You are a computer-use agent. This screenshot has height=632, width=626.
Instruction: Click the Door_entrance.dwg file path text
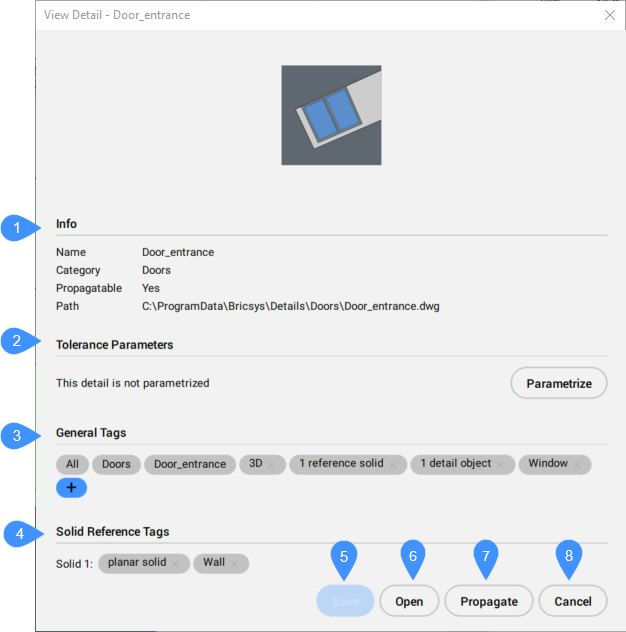coord(290,306)
